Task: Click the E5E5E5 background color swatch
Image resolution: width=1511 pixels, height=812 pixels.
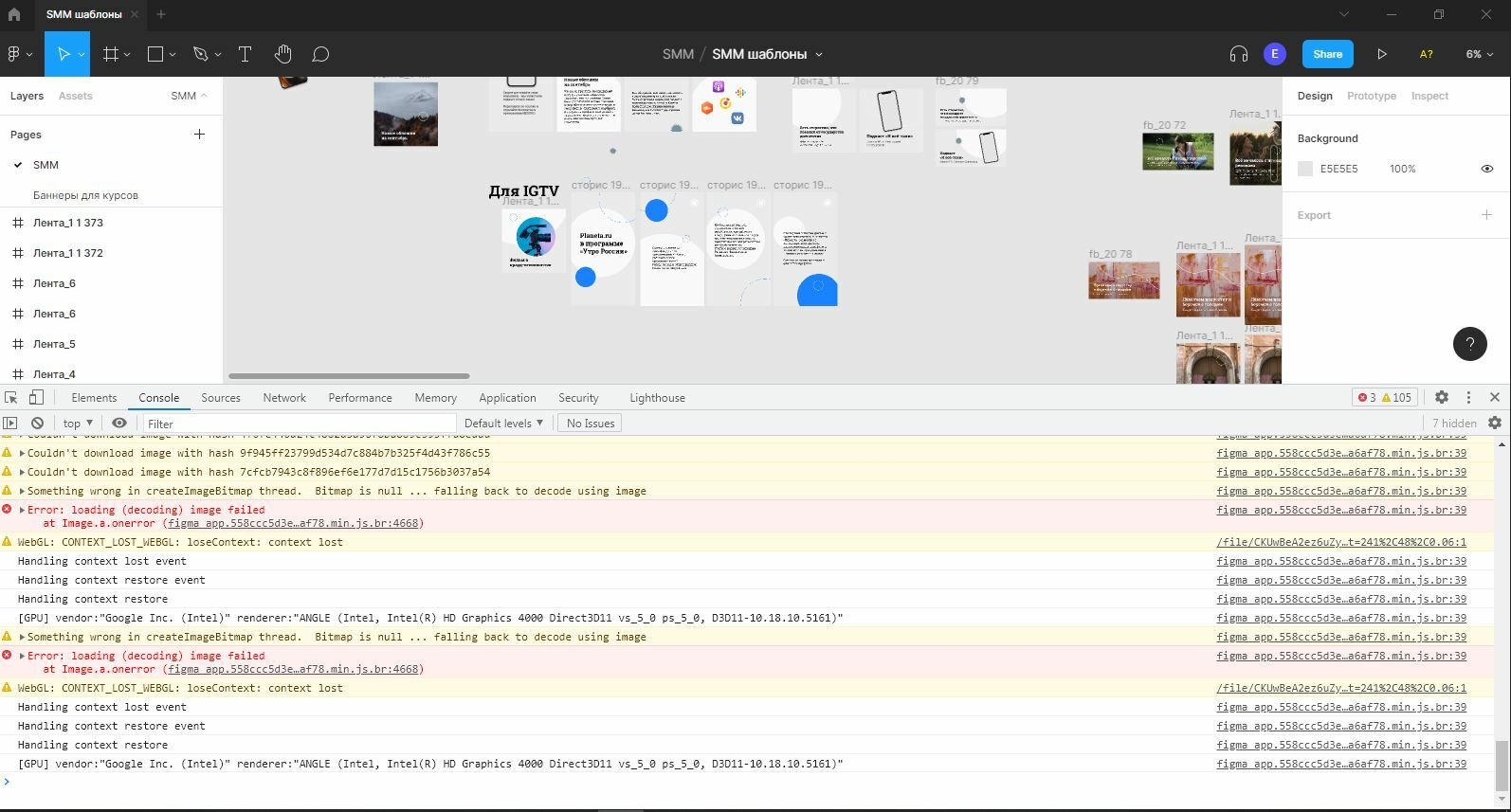Action: (1305, 169)
